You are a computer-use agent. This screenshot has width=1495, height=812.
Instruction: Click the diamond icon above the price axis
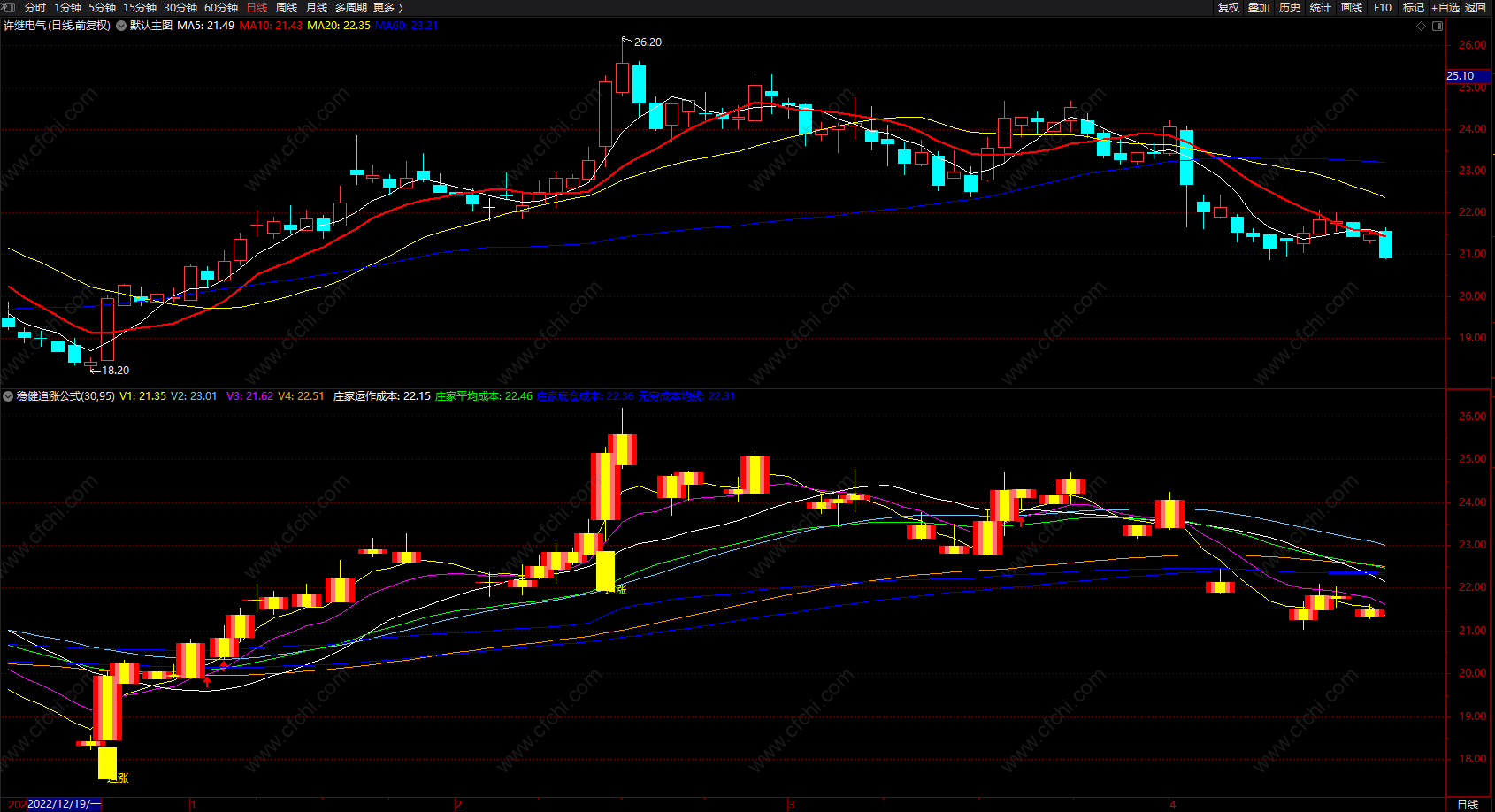click(1422, 26)
